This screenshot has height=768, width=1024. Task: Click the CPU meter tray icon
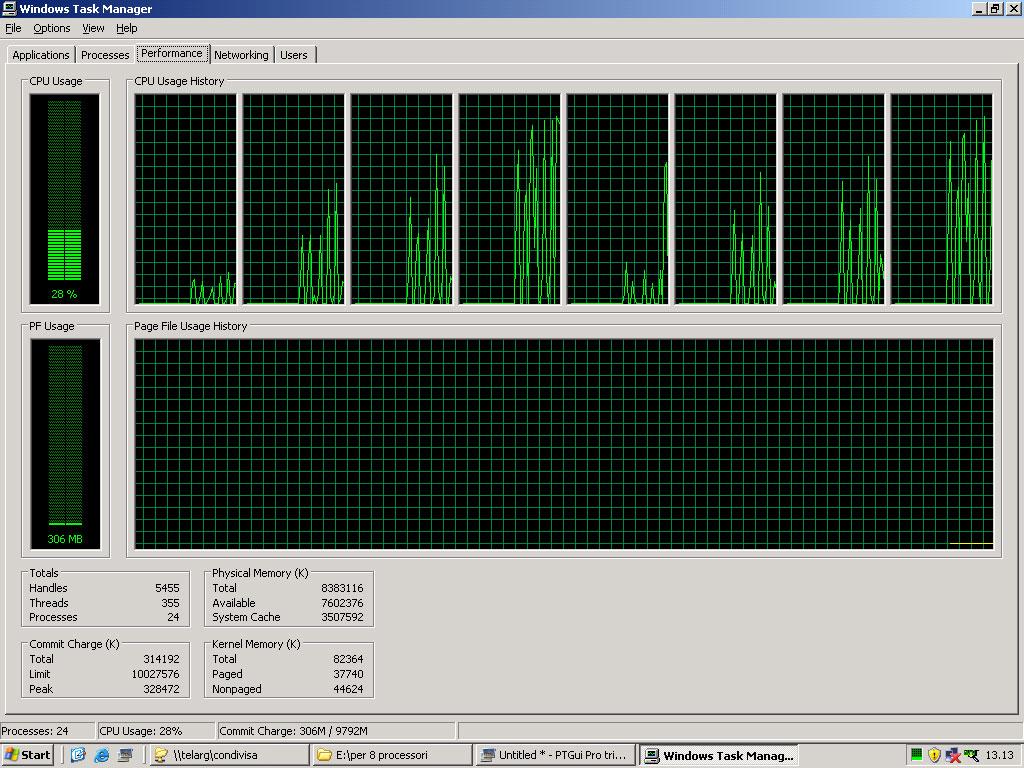coord(917,755)
